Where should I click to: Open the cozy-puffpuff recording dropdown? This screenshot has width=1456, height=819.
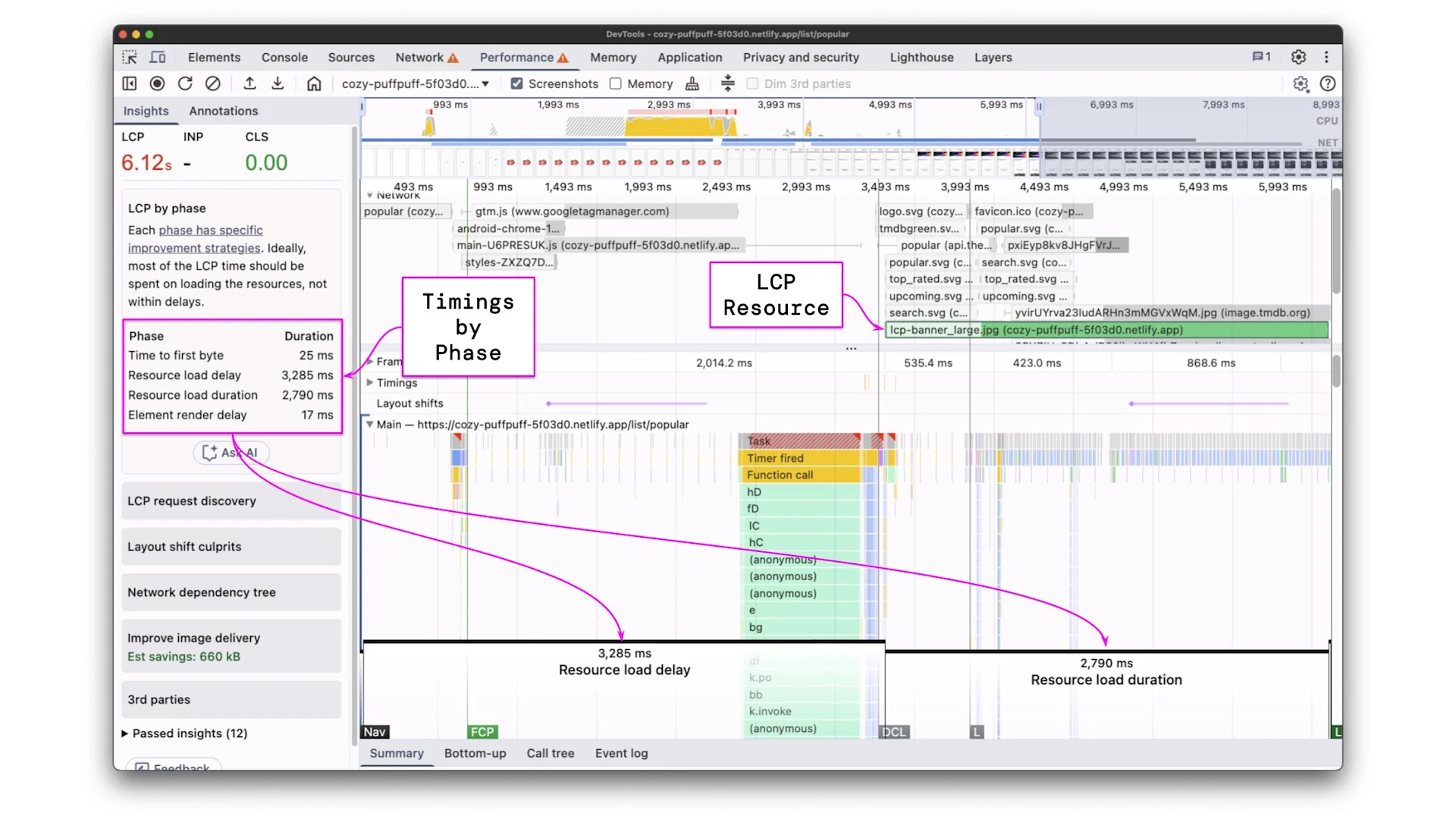click(x=415, y=83)
